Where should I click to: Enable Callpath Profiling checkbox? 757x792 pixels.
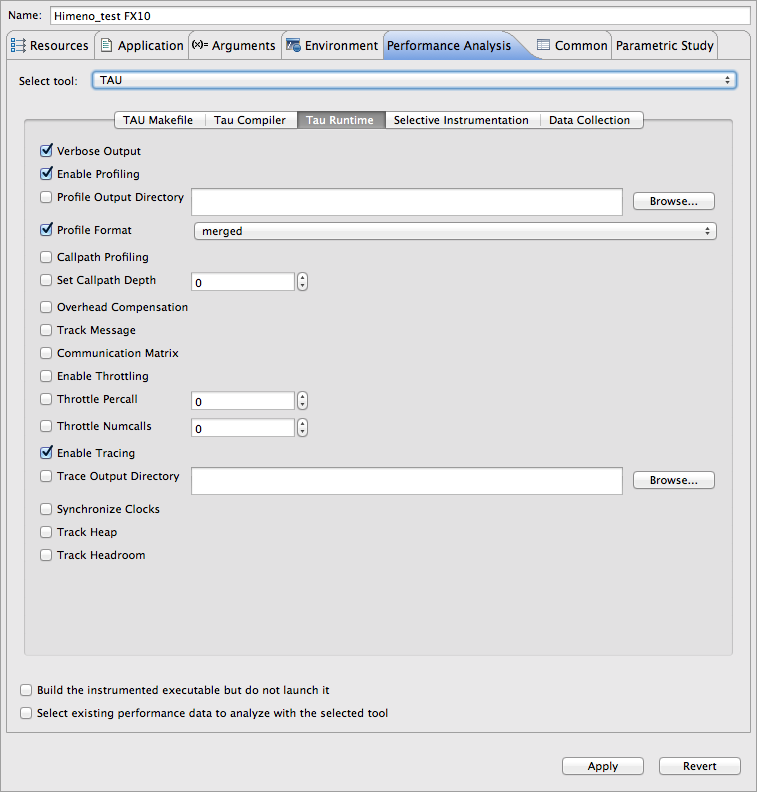(46, 257)
